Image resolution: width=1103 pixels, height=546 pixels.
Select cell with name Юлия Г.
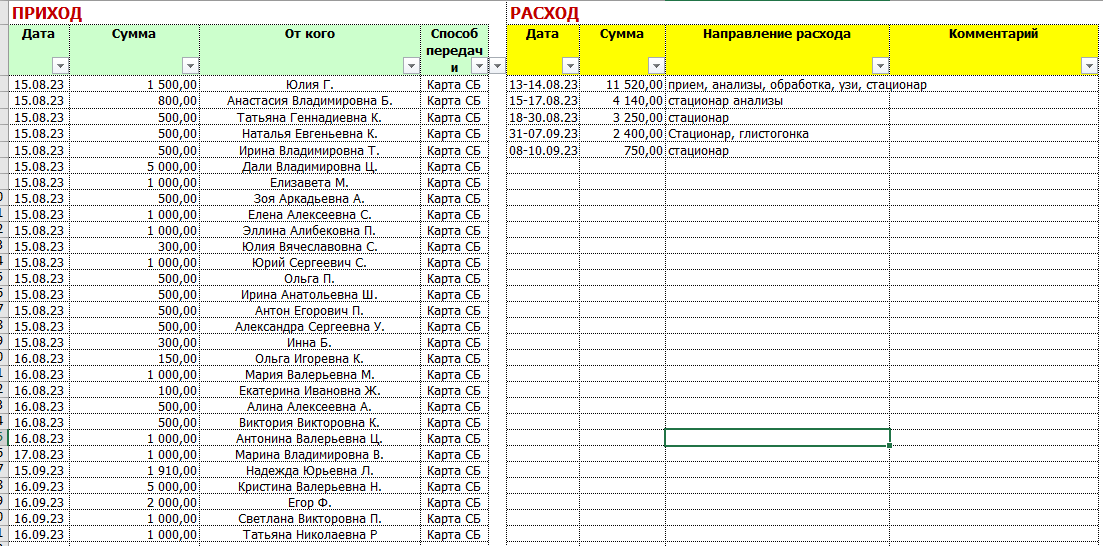coord(310,84)
